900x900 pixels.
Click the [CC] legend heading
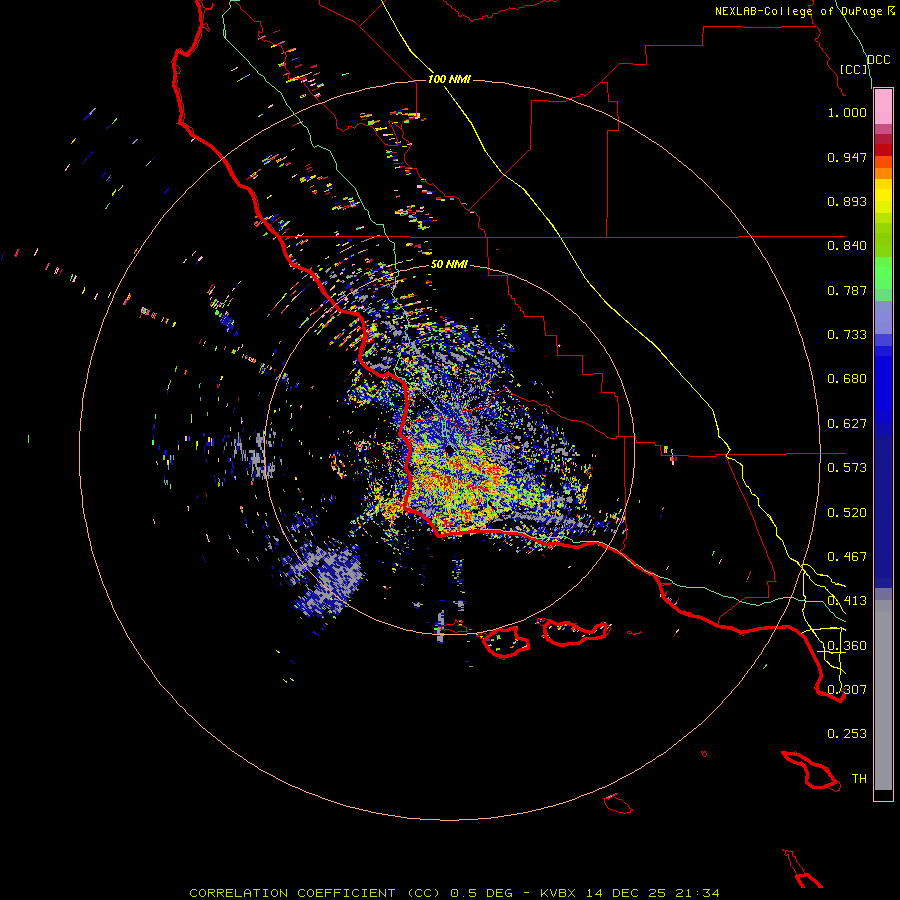pos(854,69)
